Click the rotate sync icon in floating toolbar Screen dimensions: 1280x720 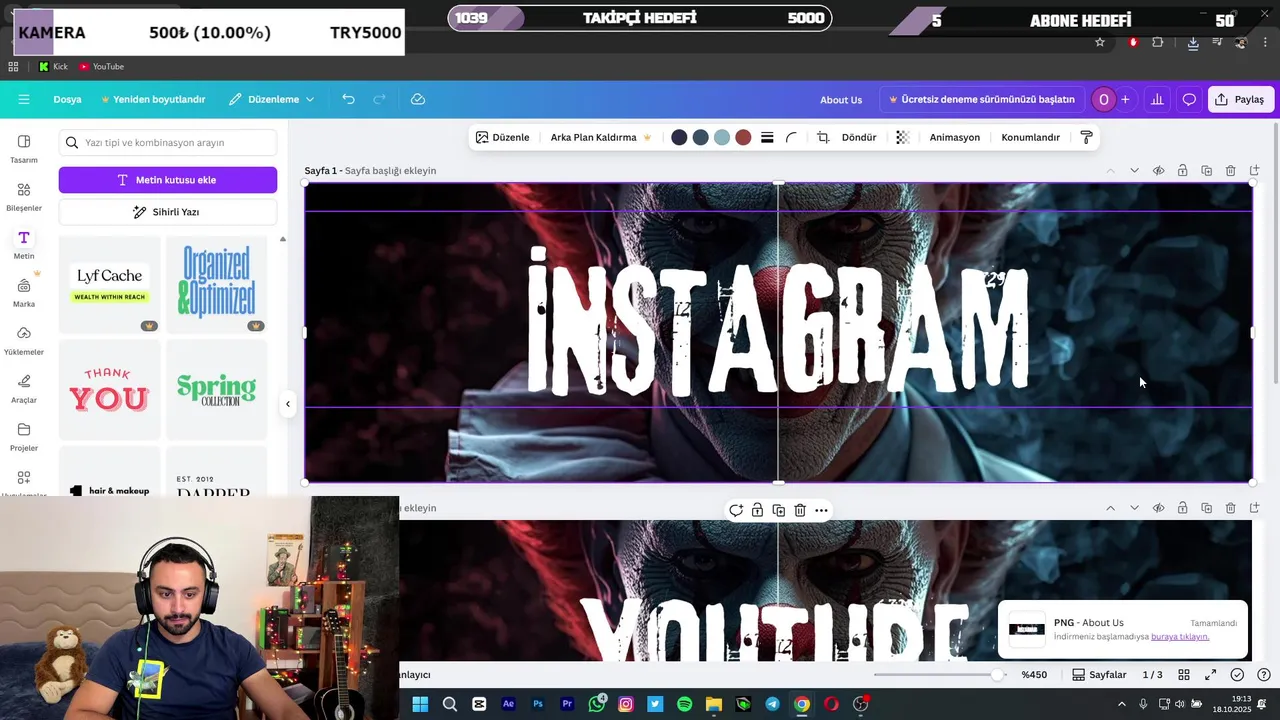[x=736, y=510]
